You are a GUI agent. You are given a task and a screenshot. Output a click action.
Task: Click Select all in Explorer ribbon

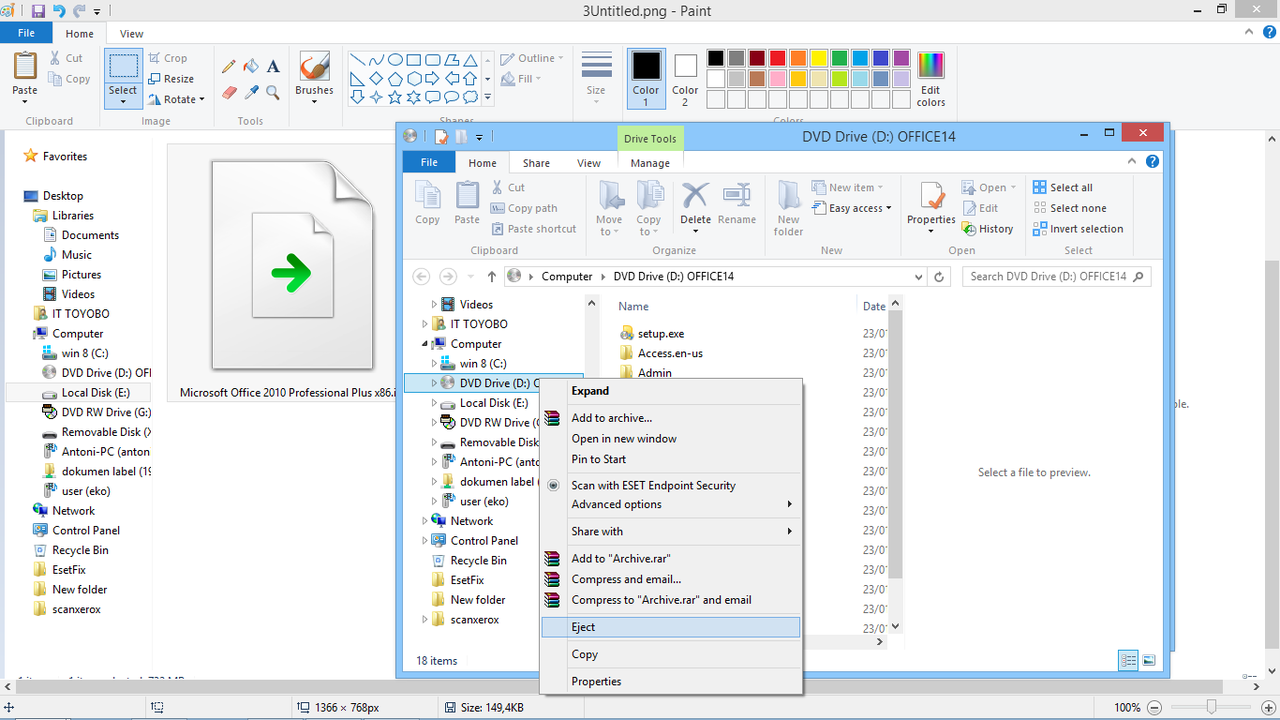[1062, 188]
